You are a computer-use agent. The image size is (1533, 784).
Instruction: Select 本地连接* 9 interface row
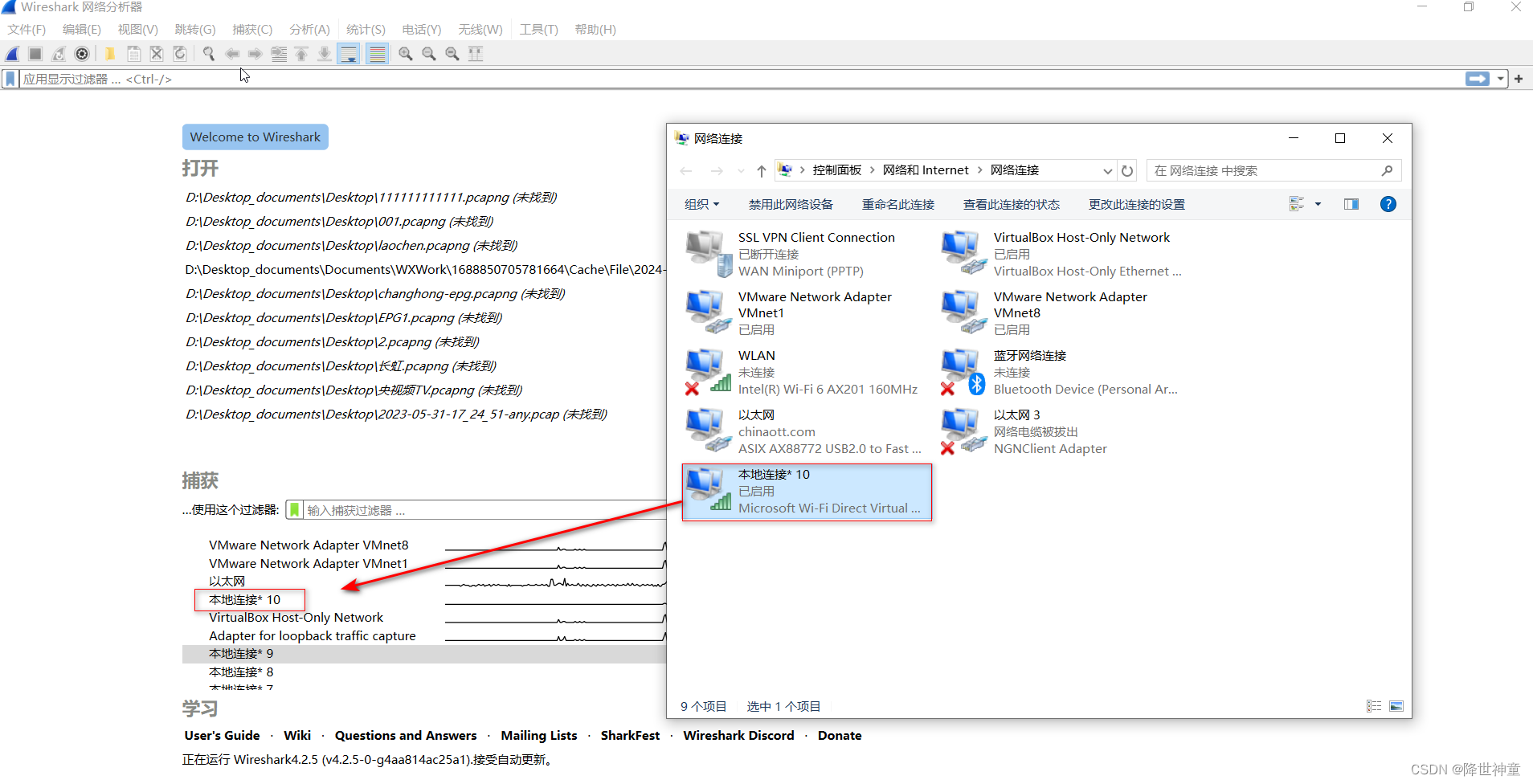pos(424,654)
